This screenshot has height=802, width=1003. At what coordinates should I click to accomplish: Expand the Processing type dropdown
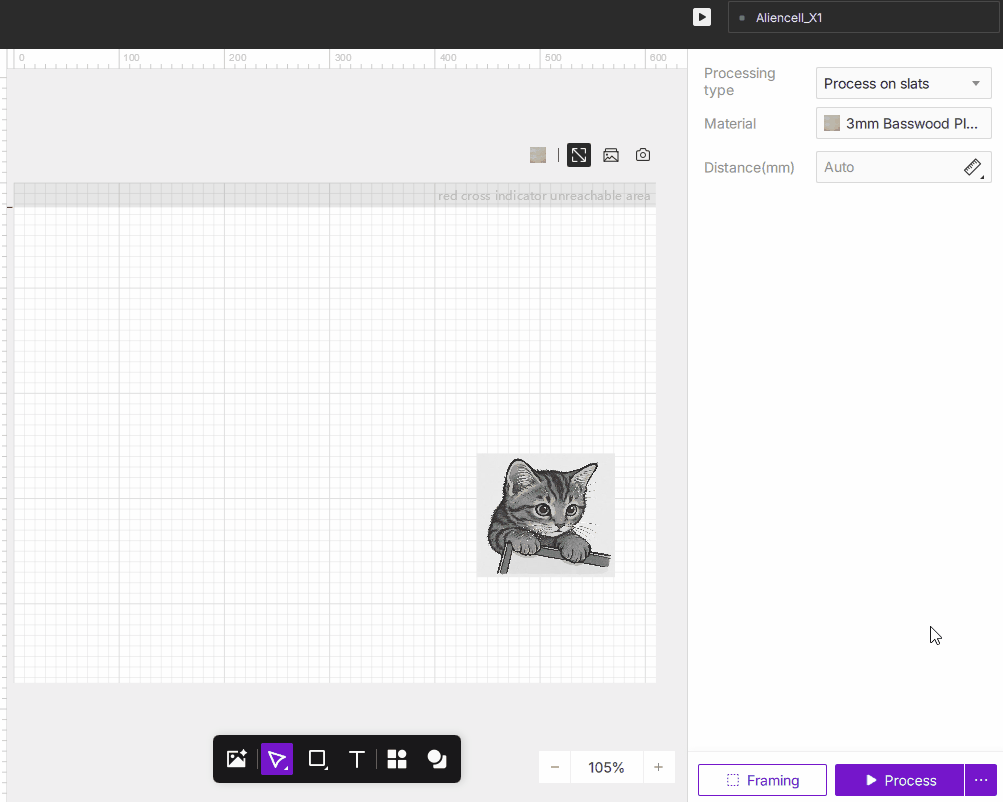pyautogui.click(x=903, y=84)
